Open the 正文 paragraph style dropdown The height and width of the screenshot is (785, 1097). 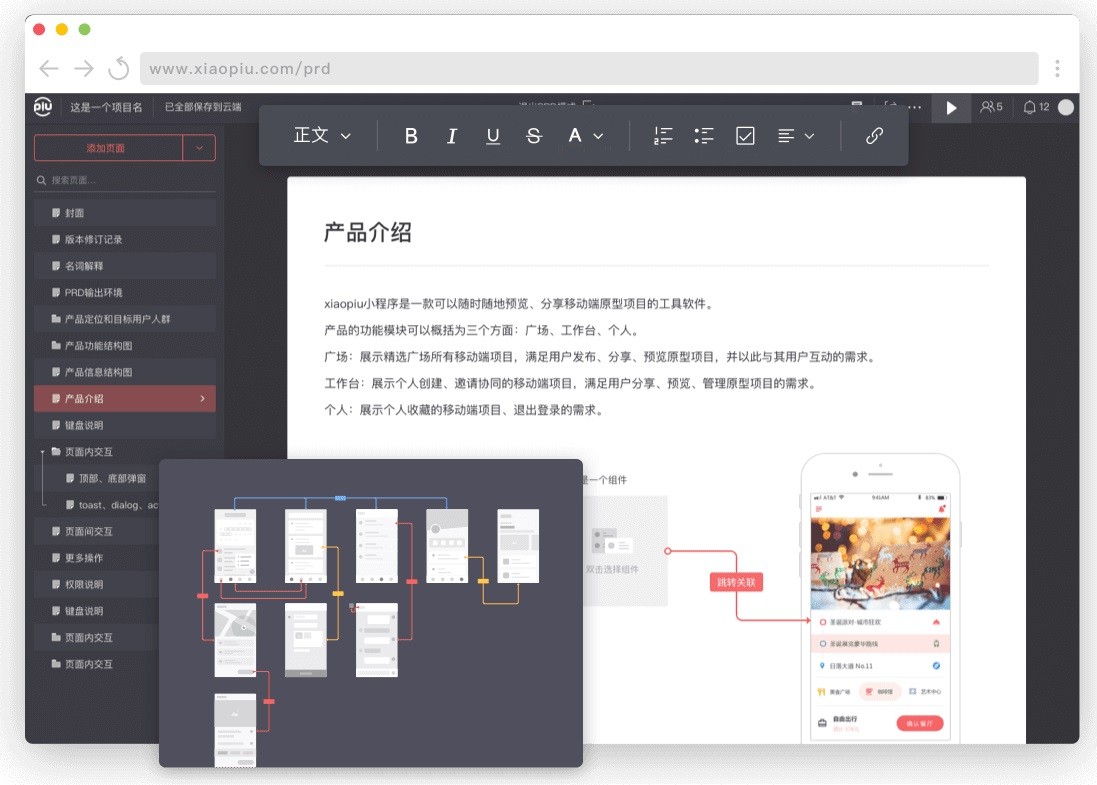pos(322,136)
